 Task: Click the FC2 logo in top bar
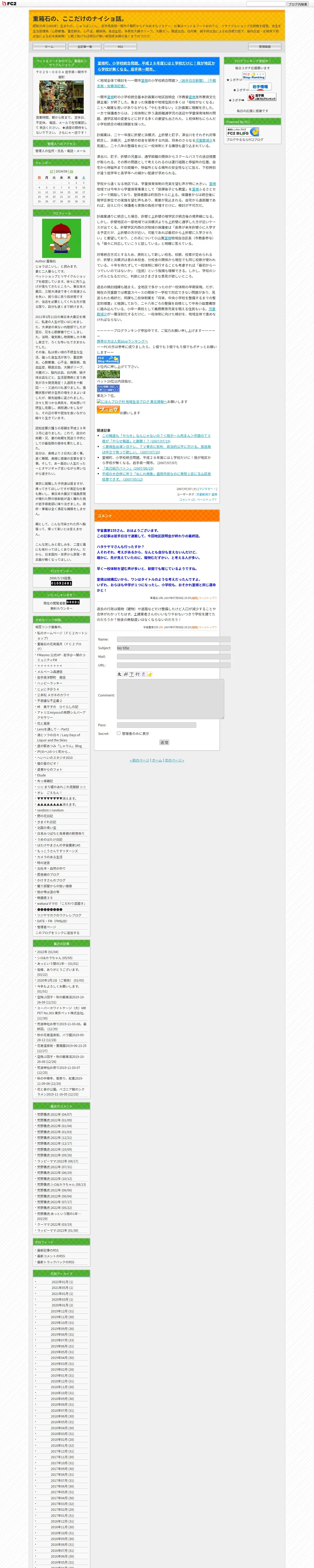(x=9, y=4)
